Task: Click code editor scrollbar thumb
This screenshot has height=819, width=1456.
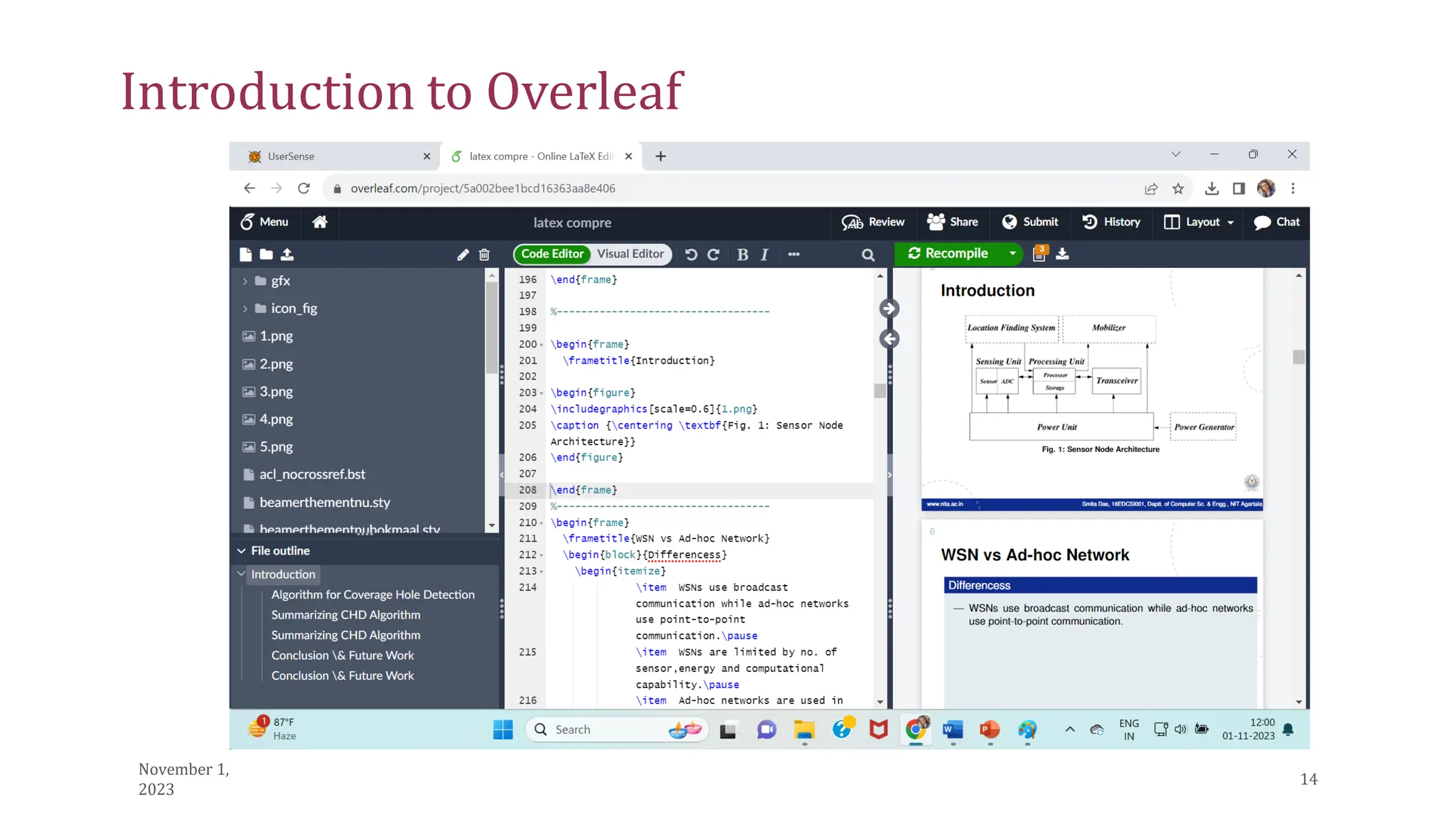Action: (879, 391)
